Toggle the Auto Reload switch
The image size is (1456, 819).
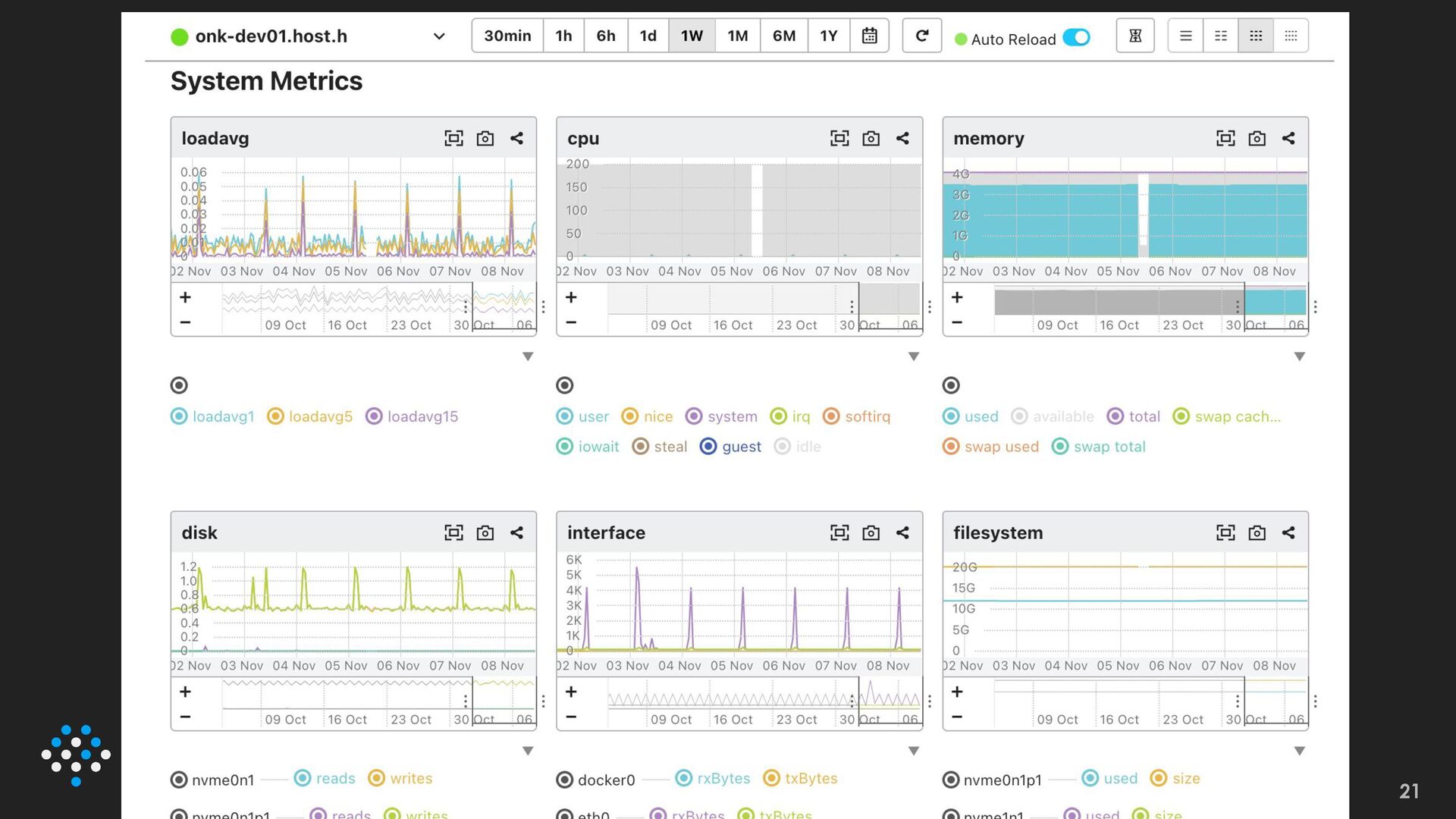[x=1076, y=38]
